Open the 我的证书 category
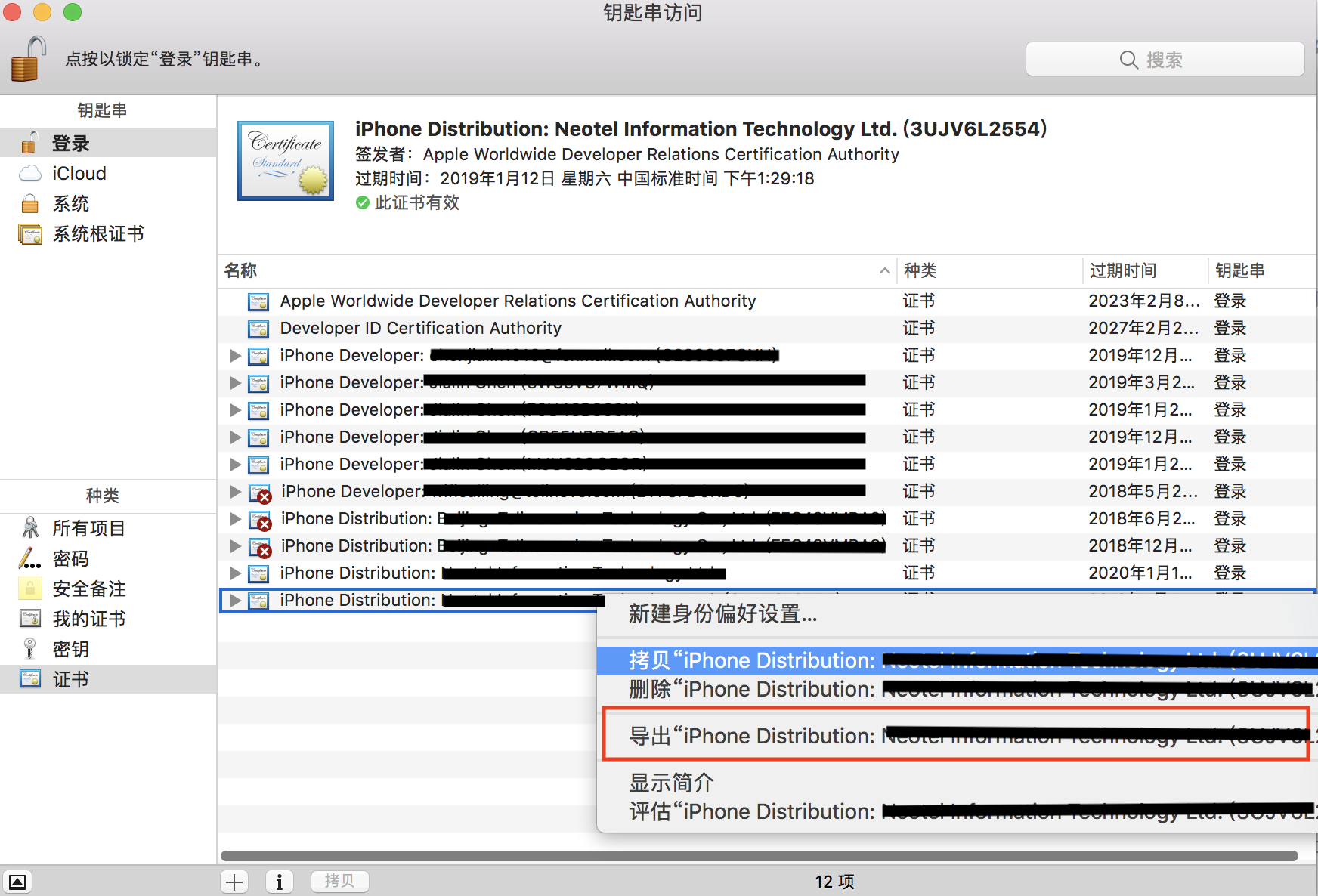The width and height of the screenshot is (1318, 896). [x=90, y=619]
